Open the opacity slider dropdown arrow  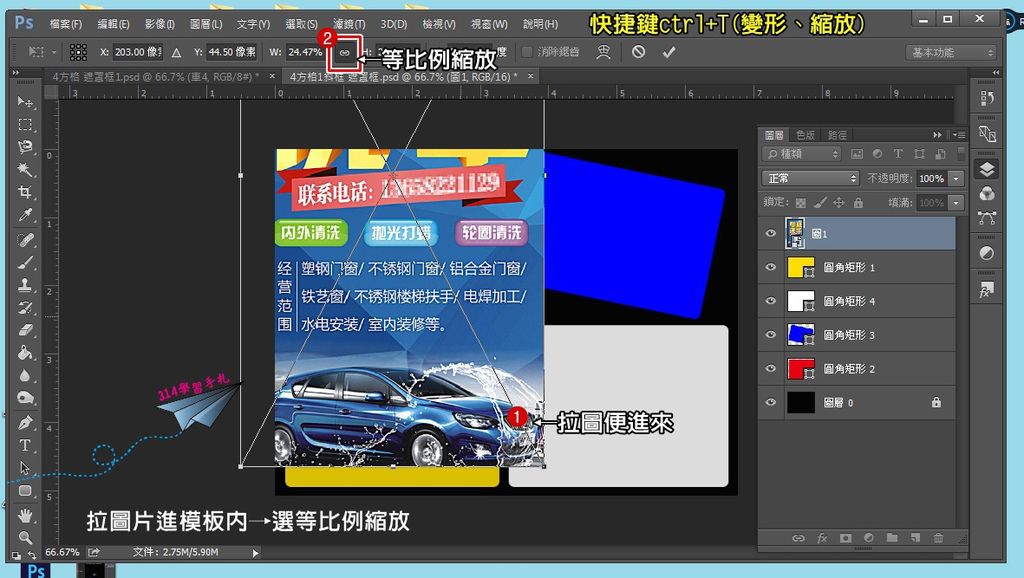pyautogui.click(x=956, y=178)
